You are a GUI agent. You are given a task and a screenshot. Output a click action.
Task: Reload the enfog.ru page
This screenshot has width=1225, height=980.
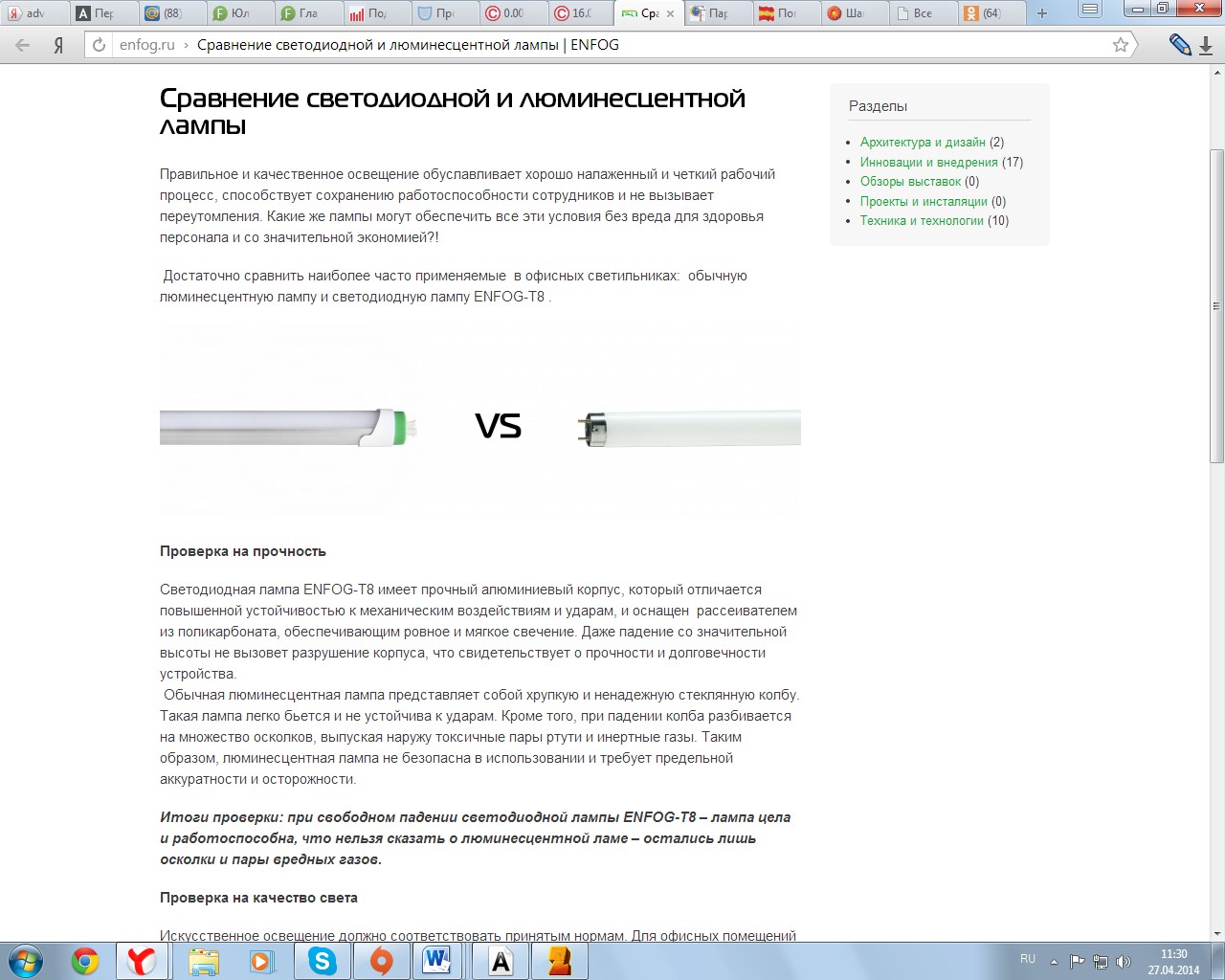100,45
